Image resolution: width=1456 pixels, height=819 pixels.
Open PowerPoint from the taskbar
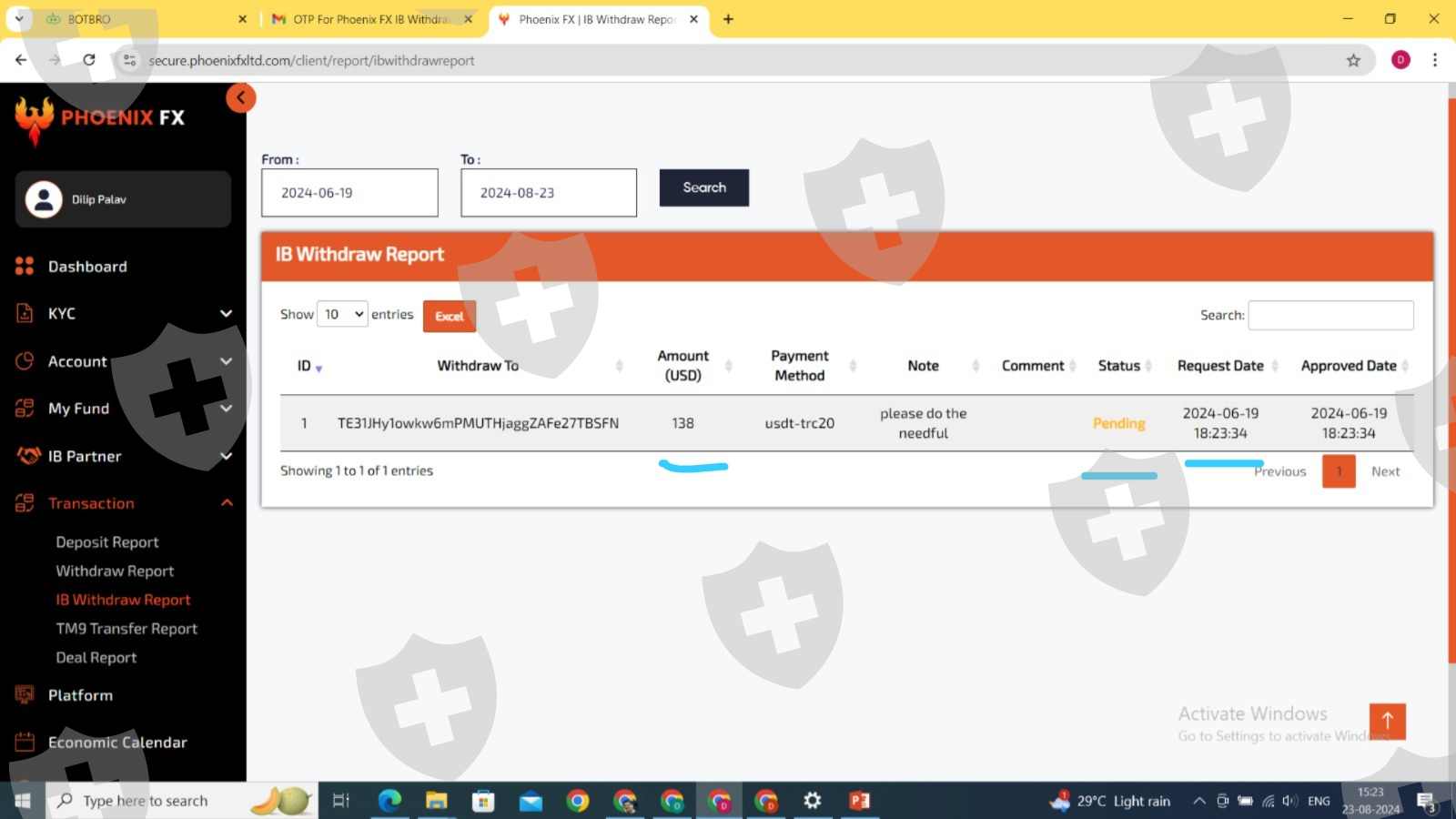point(859,801)
